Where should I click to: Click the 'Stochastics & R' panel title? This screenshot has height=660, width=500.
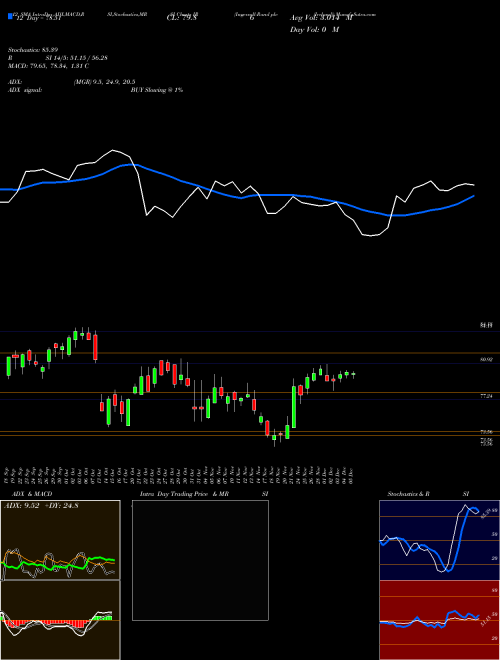(409, 494)
